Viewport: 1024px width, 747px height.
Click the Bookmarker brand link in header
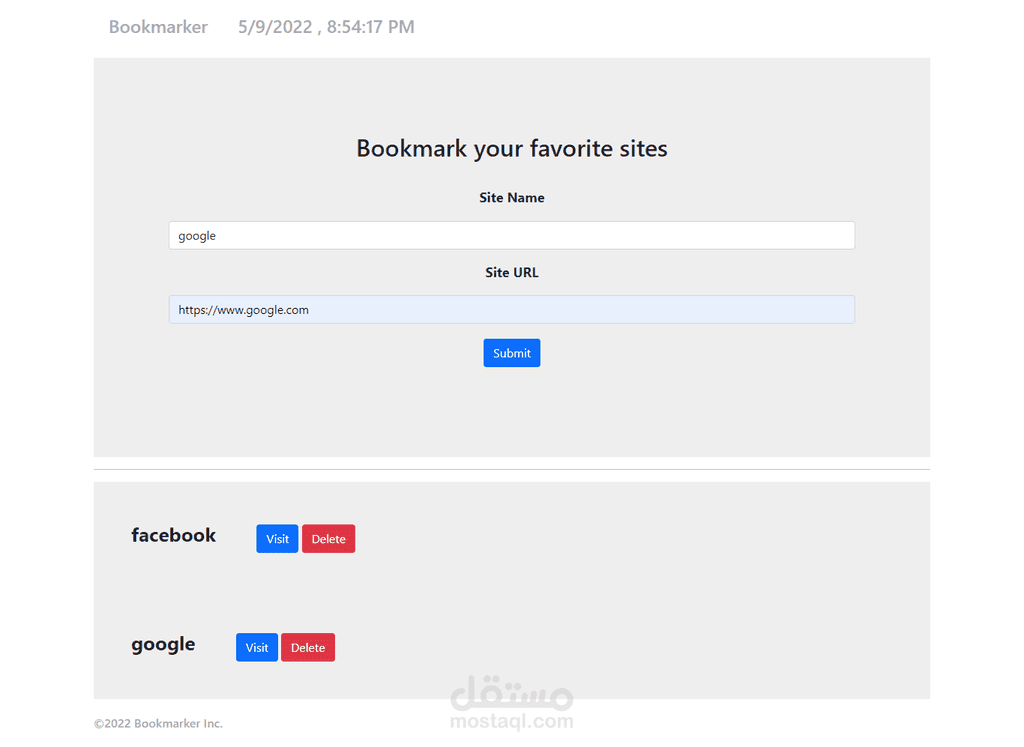158,27
